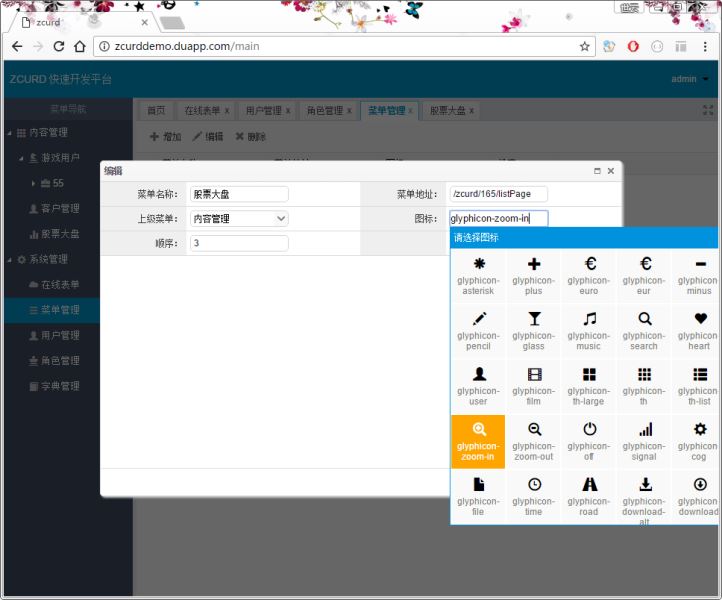Select the glyphicon-signal icon
The width and height of the screenshot is (722, 600).
[x=644, y=442]
